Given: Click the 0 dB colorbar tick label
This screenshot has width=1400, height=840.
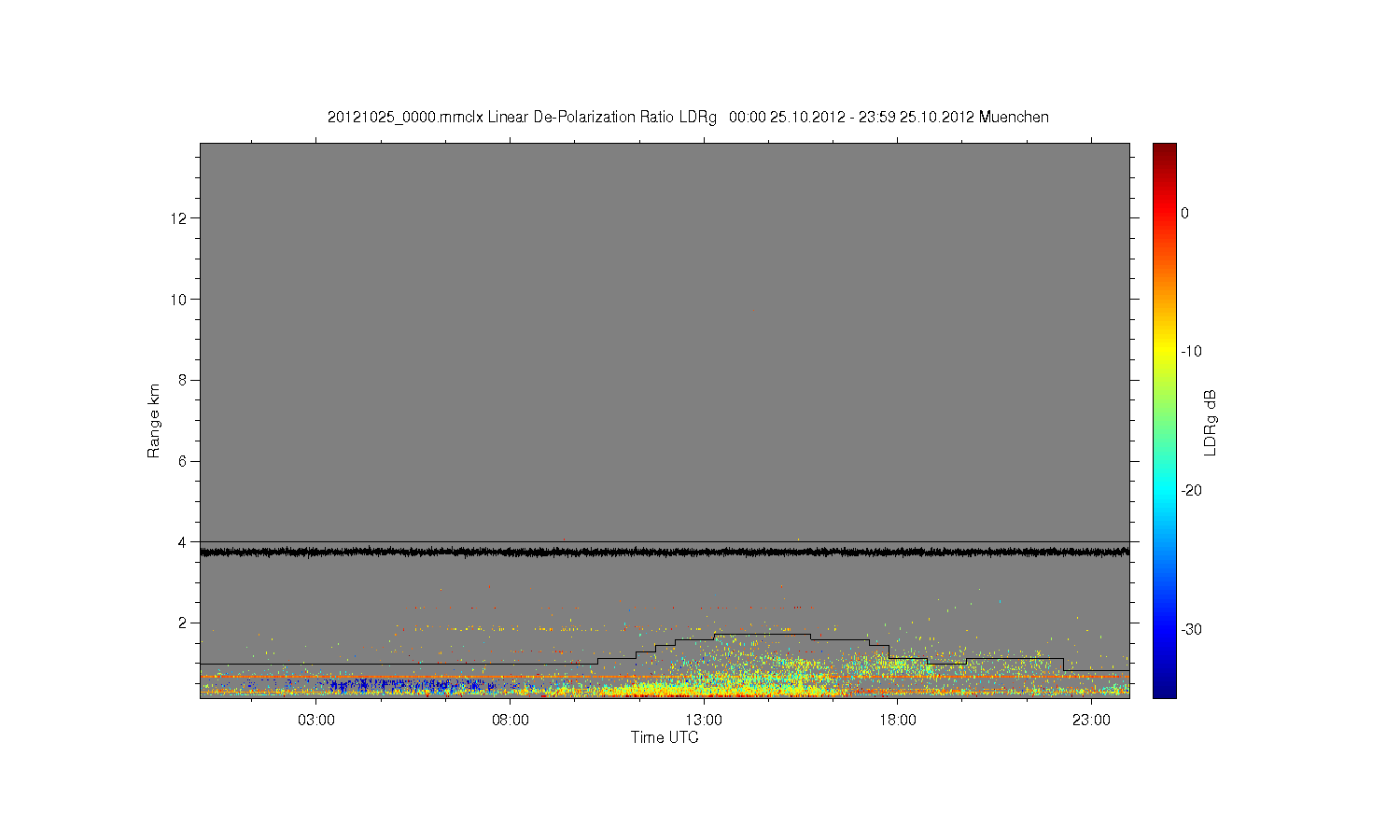Looking at the screenshot, I should (1184, 213).
